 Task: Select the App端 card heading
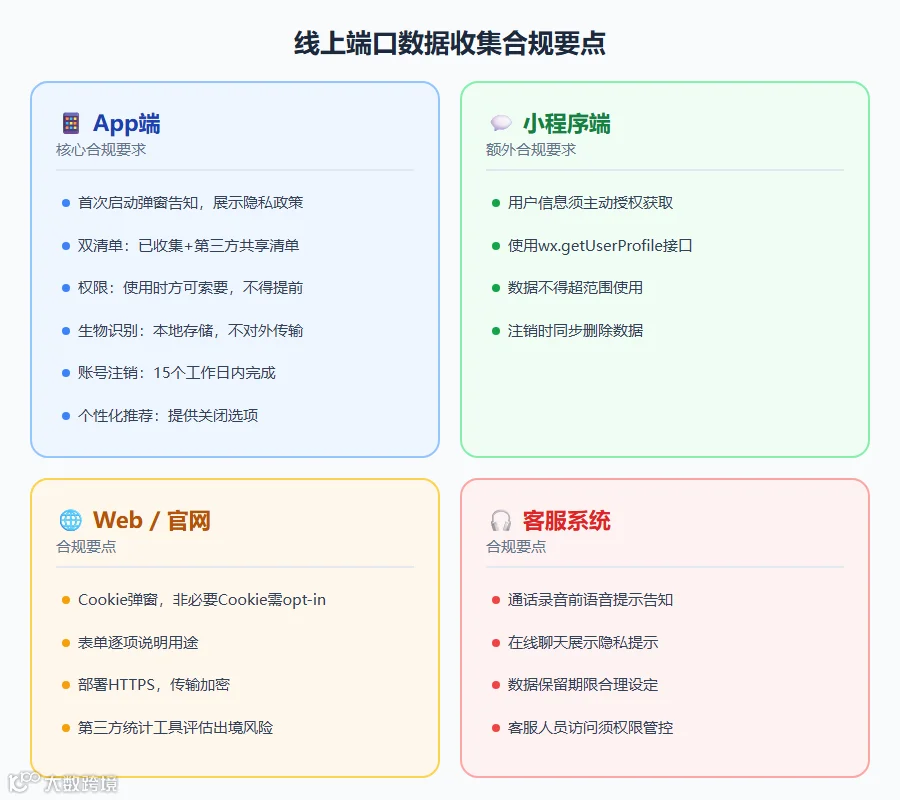(127, 123)
